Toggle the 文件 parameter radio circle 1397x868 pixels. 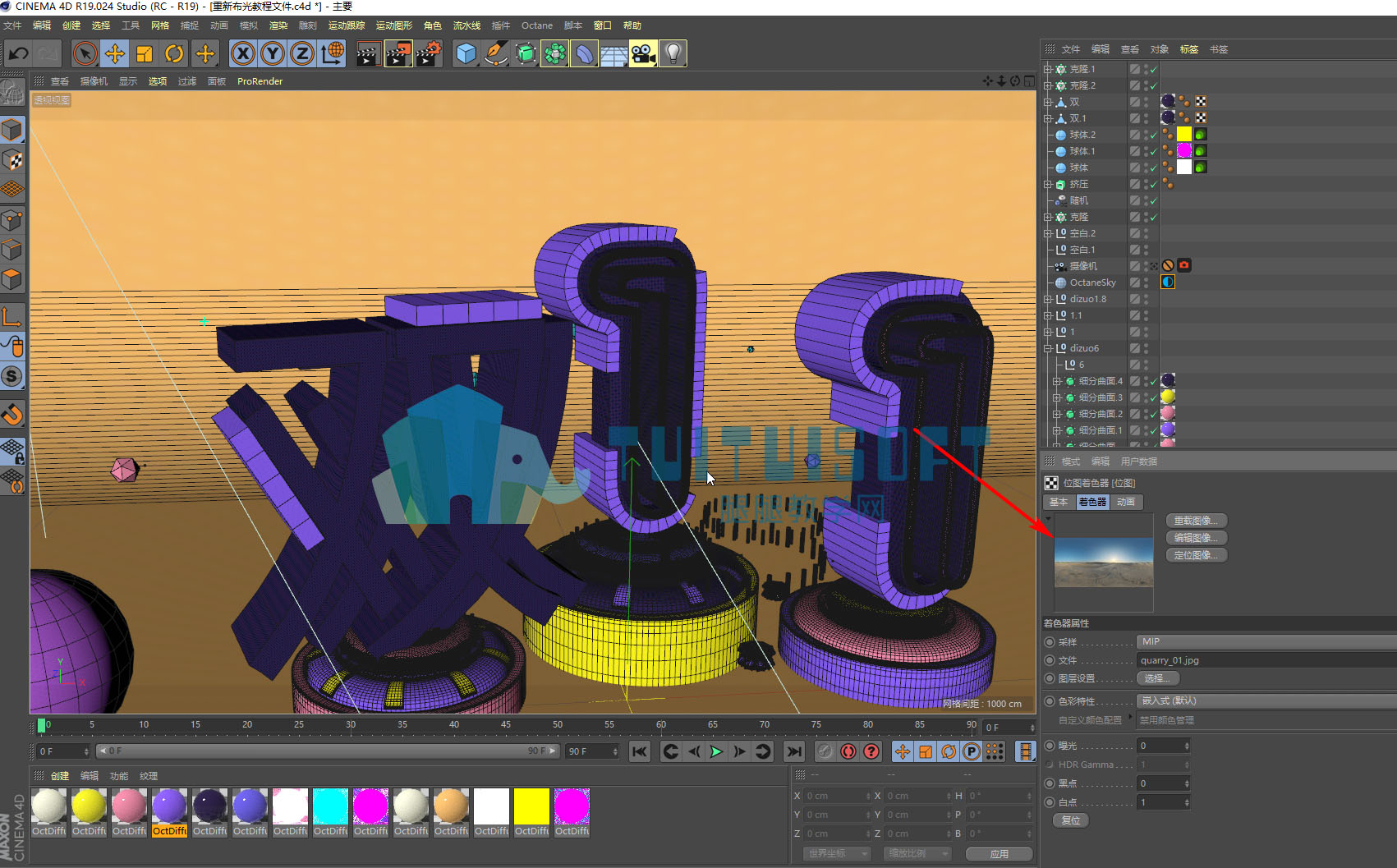[x=1050, y=660]
